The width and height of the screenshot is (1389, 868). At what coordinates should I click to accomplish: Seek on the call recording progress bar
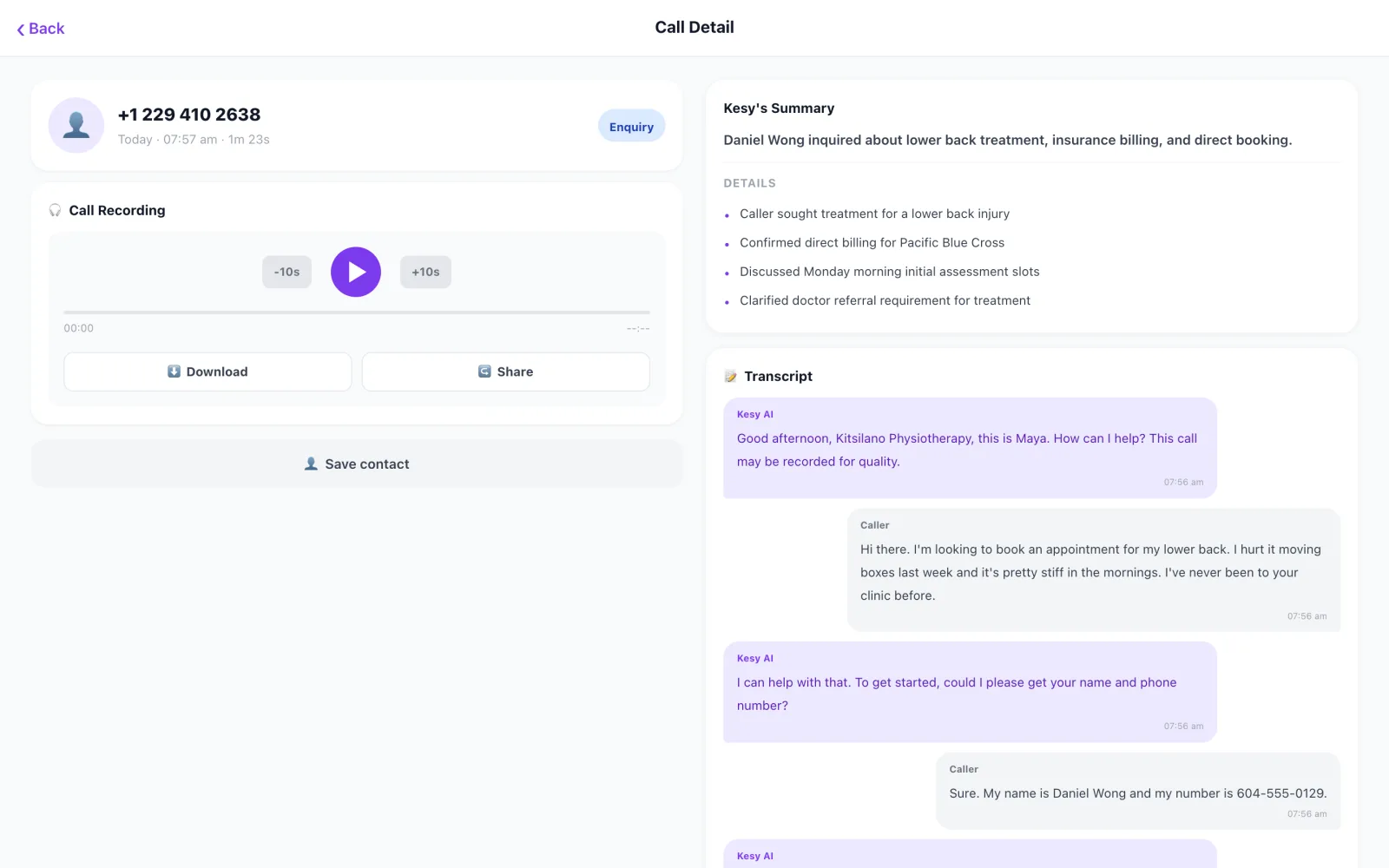(x=357, y=312)
